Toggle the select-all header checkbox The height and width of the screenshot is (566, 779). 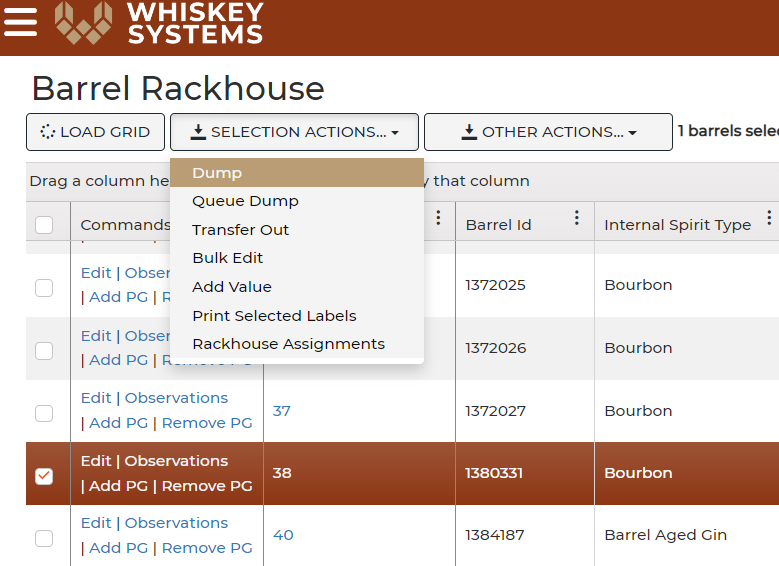(x=44, y=225)
